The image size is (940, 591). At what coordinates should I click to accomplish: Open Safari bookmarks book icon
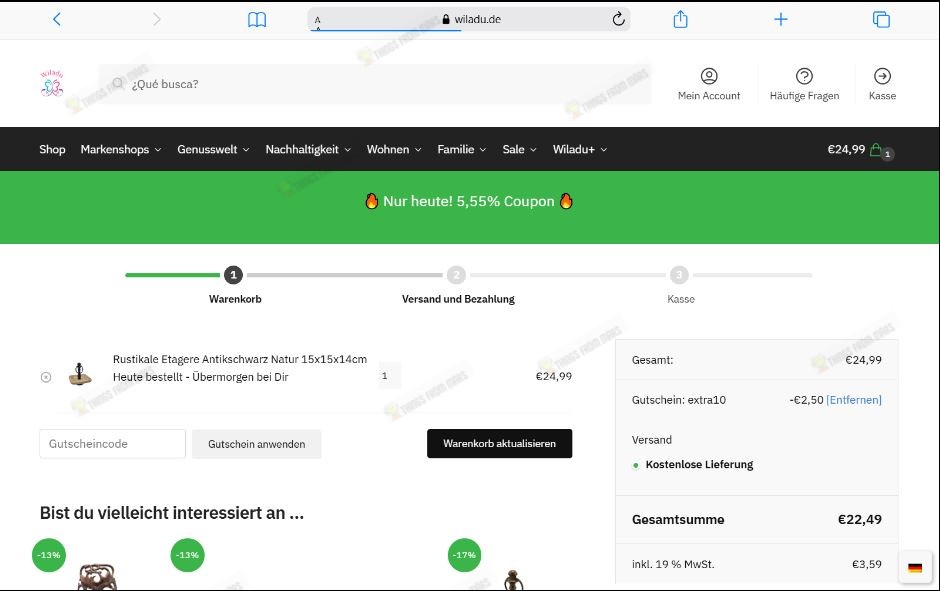coord(257,19)
